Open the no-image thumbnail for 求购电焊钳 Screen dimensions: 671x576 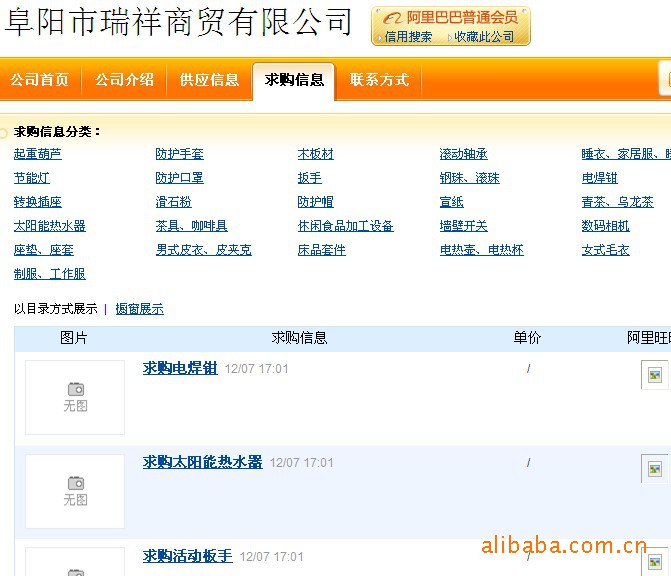click(75, 397)
